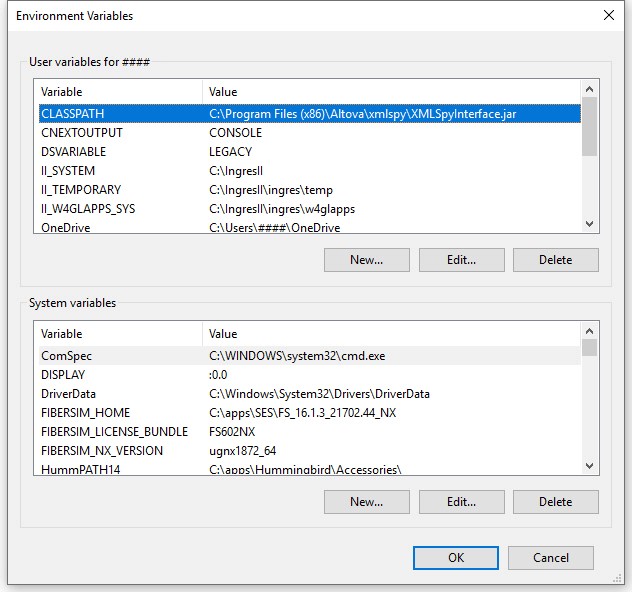Click Edit button under User variables
The image size is (632, 592).
tap(461, 260)
